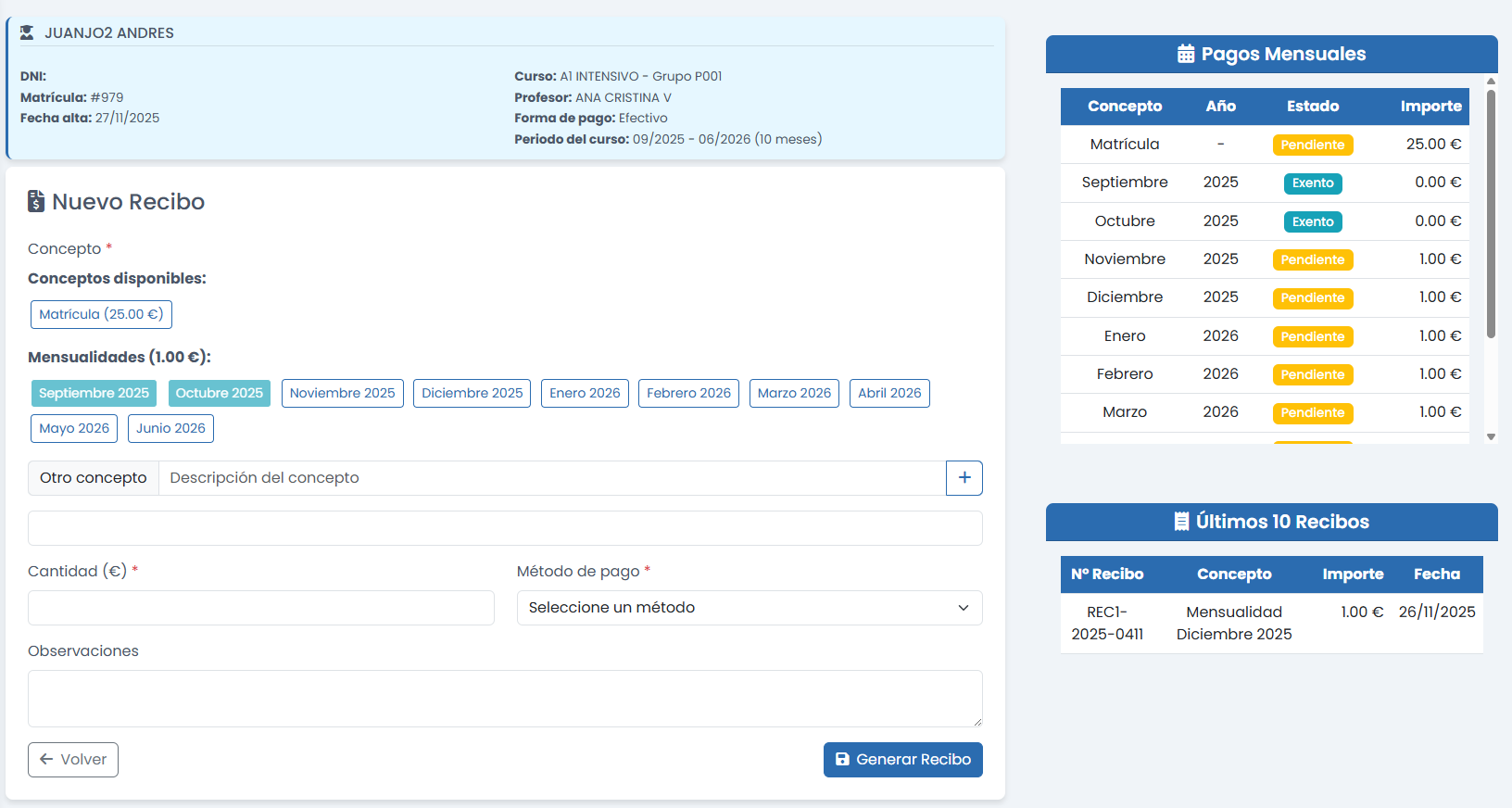Image resolution: width=1512 pixels, height=808 pixels.
Task: Click the plus icon to add other concept
Action: [964, 478]
